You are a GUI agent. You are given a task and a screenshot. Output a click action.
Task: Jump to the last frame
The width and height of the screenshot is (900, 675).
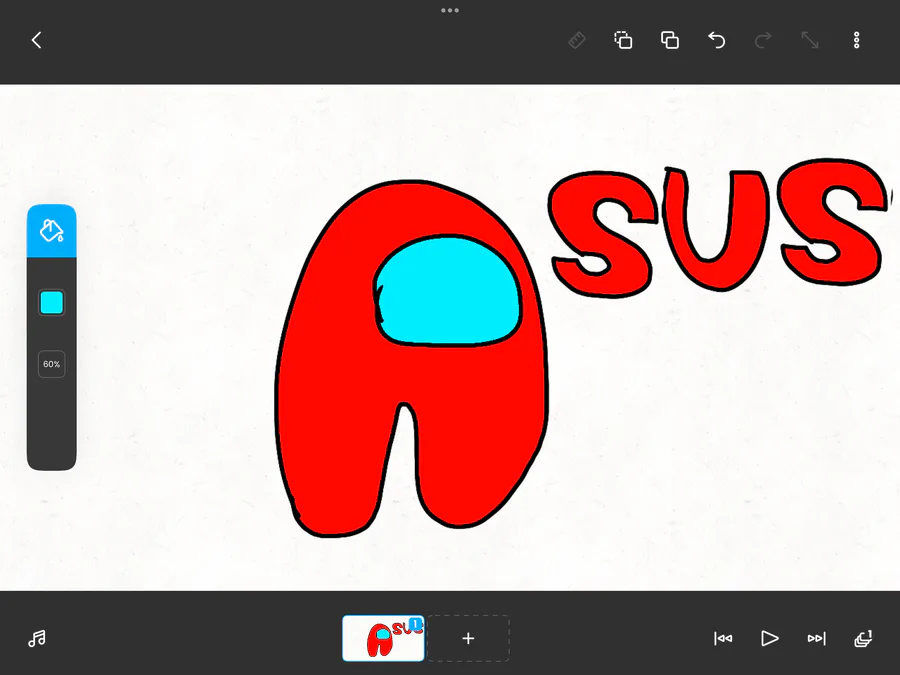point(816,638)
